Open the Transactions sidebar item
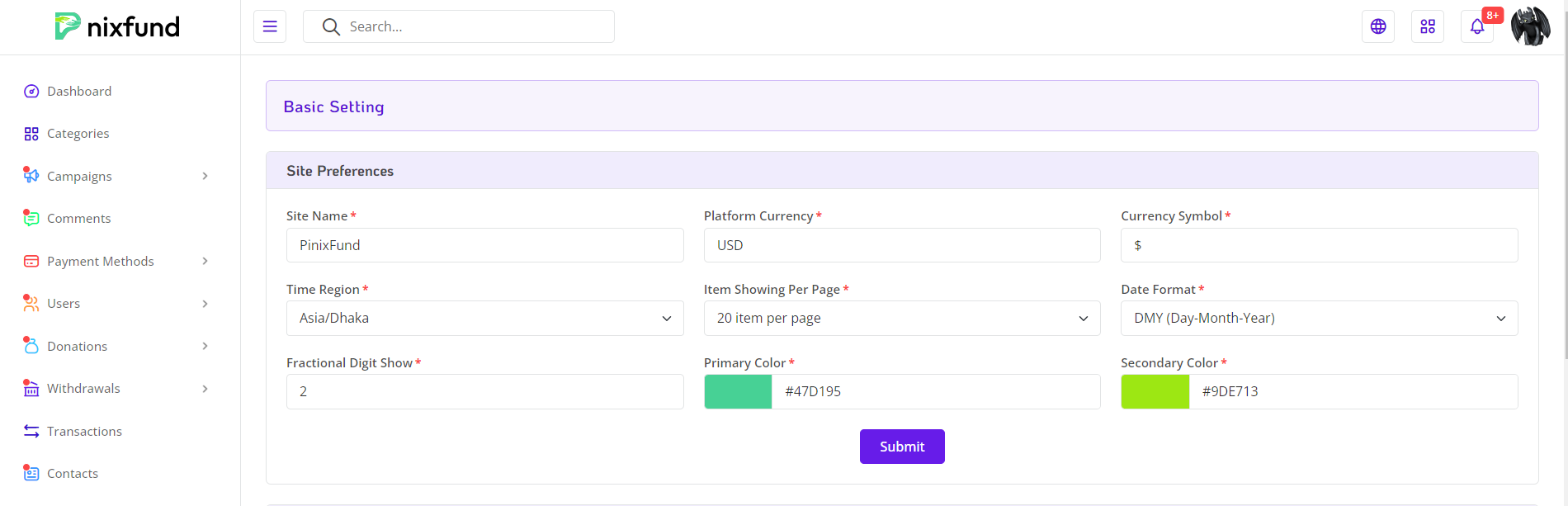The width and height of the screenshot is (1568, 506). tap(84, 432)
